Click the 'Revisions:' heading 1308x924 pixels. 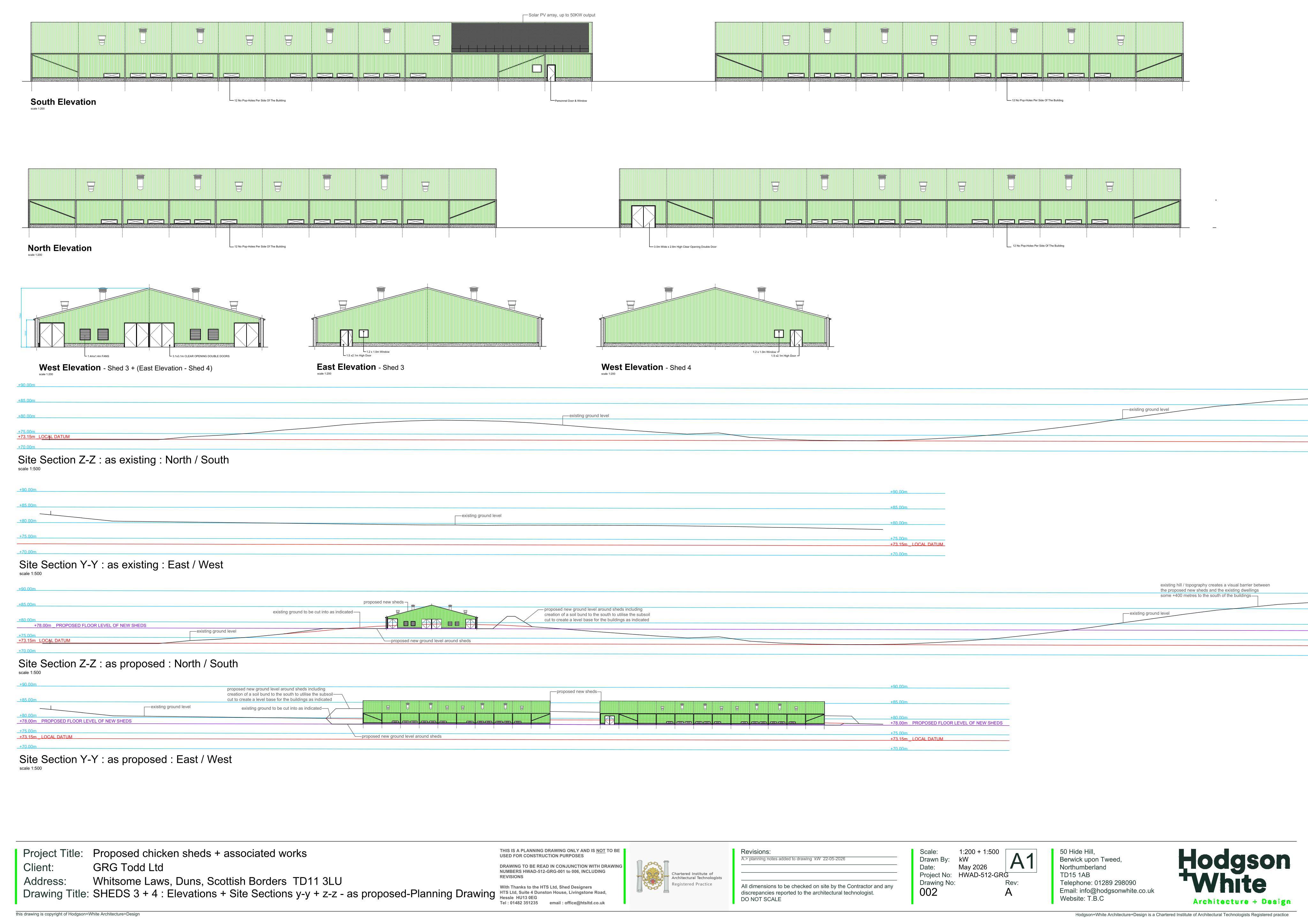(x=756, y=852)
